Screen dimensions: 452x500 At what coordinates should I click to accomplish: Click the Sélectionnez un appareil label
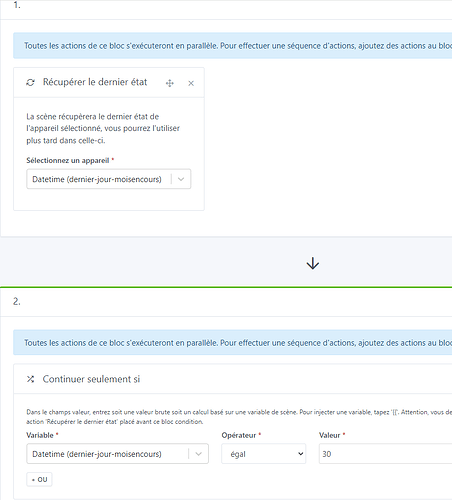68,160
